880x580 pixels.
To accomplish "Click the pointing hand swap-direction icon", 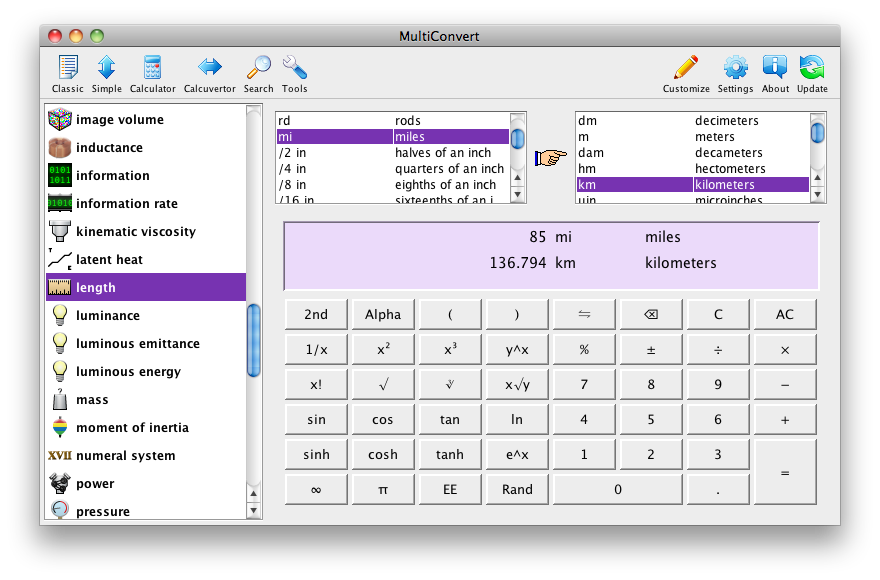I will tap(551, 158).
